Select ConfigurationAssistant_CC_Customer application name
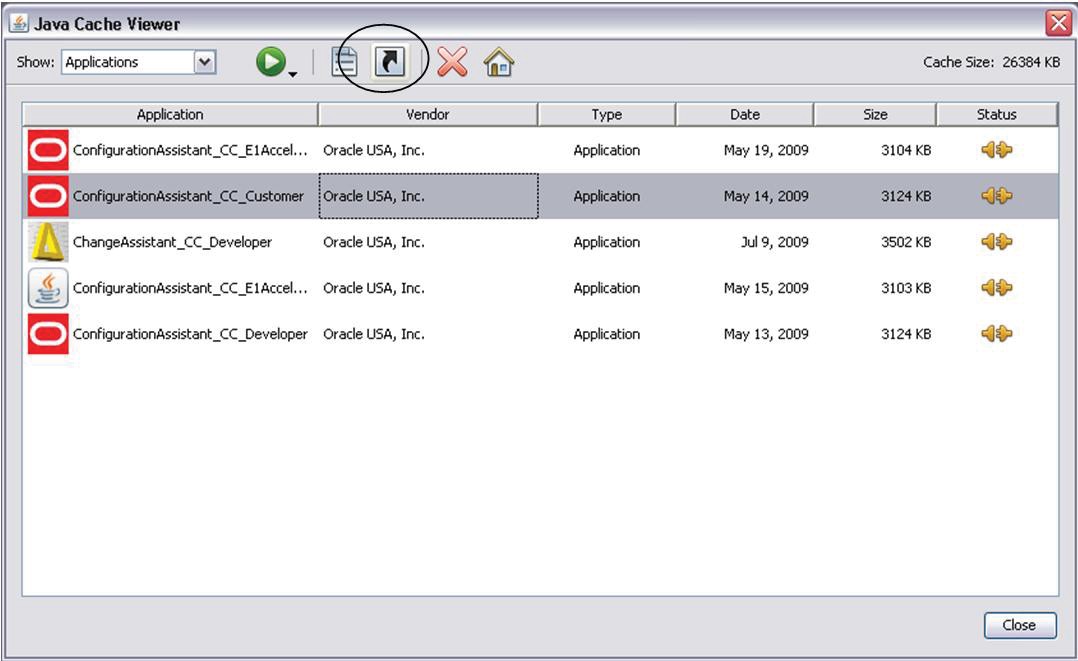The height and width of the screenshot is (661, 1078). (188, 196)
